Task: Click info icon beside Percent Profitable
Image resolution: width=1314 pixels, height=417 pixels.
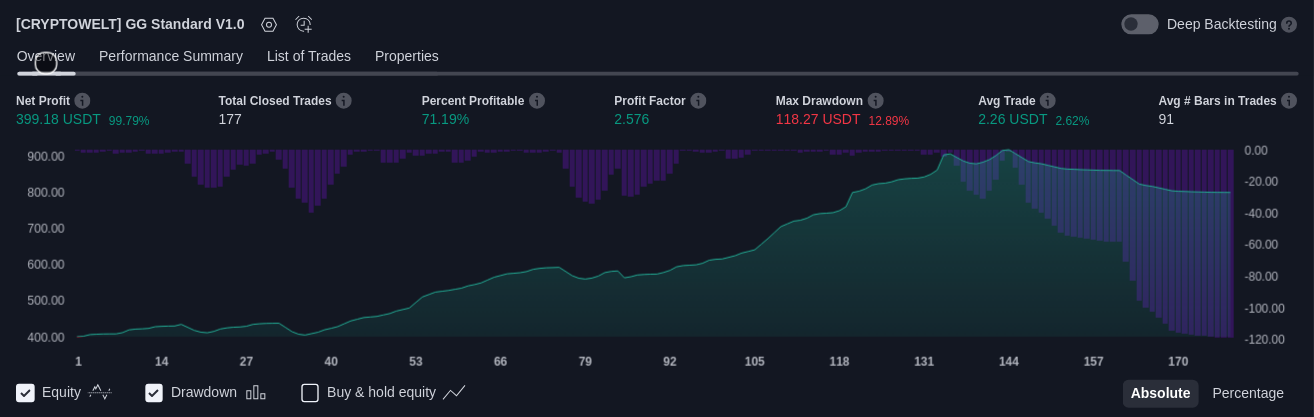Action: [x=537, y=101]
